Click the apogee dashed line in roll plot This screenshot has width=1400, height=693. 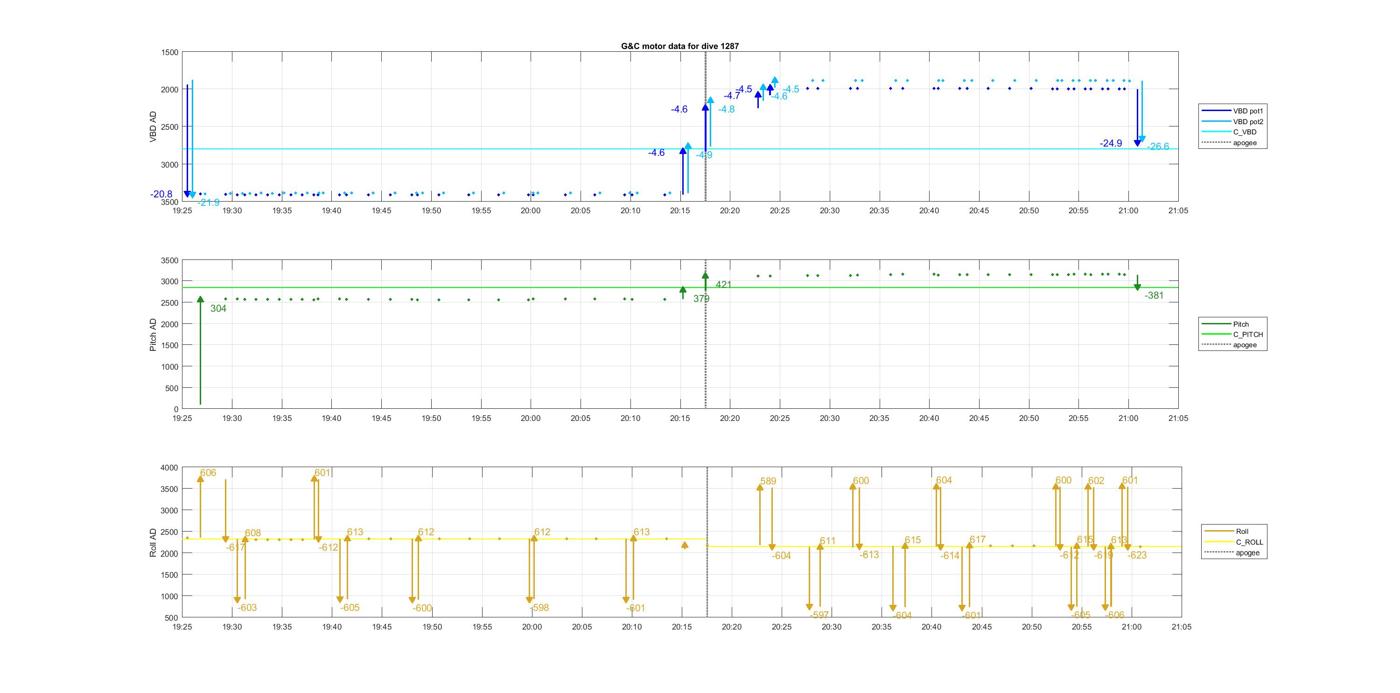point(706,542)
